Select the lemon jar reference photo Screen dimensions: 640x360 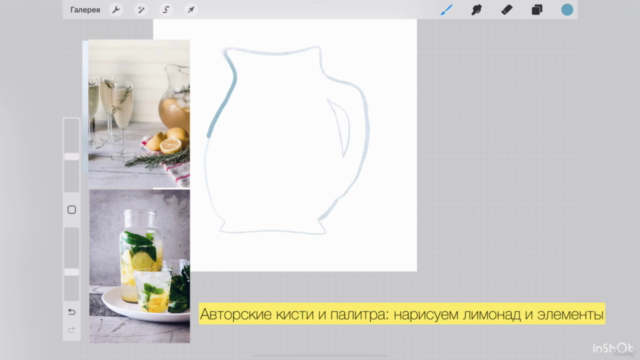pos(139,266)
